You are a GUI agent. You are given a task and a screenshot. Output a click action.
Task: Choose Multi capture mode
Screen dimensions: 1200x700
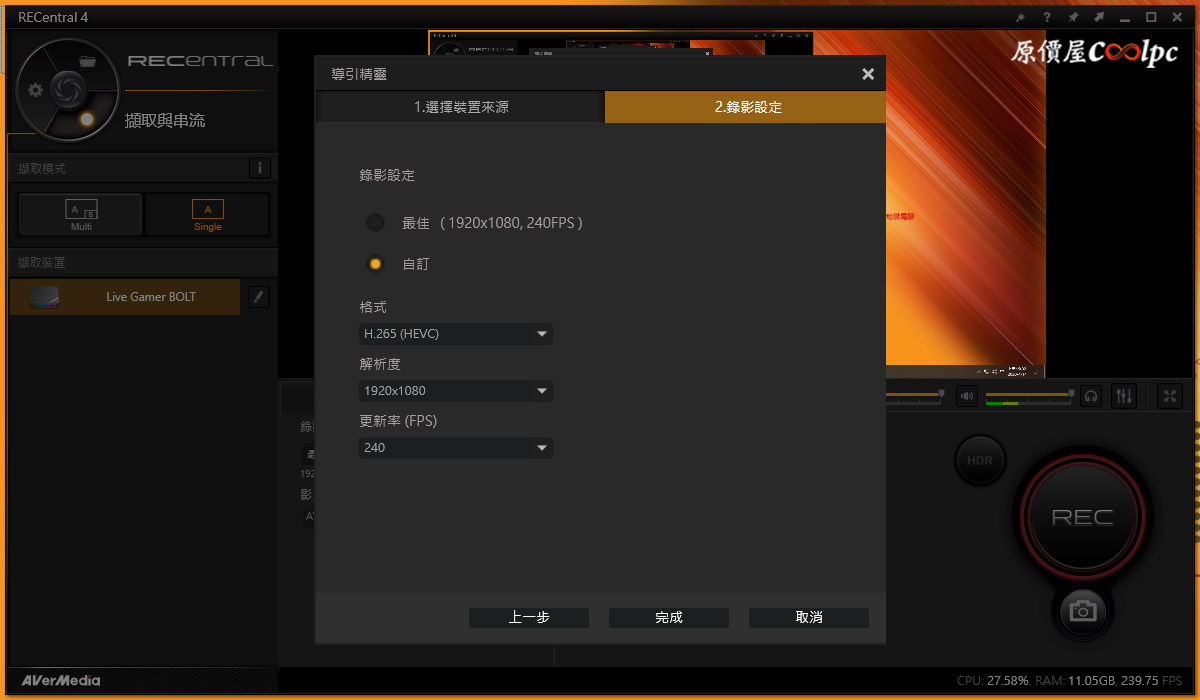pyautogui.click(x=80, y=214)
